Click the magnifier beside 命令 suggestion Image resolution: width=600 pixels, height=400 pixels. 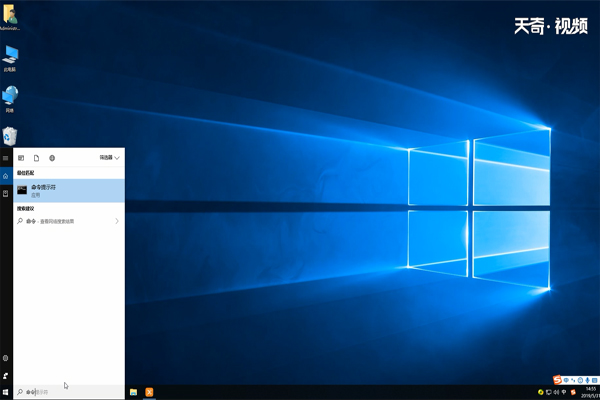(20, 221)
